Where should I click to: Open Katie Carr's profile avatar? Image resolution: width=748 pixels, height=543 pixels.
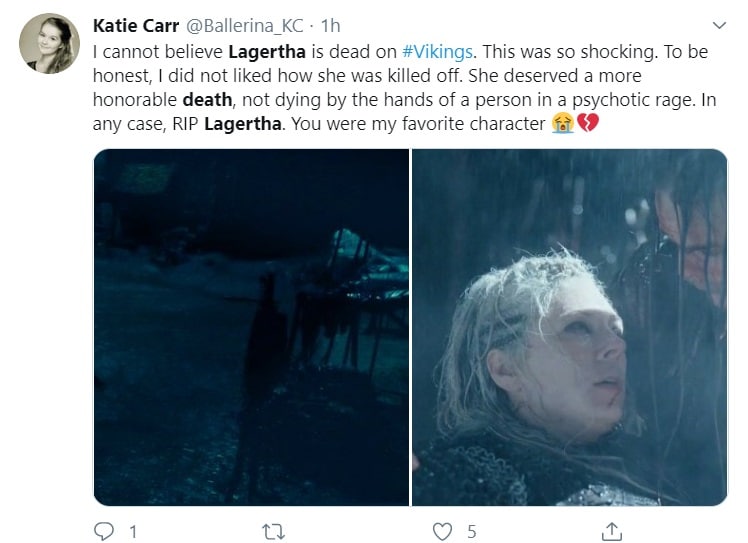(50, 43)
